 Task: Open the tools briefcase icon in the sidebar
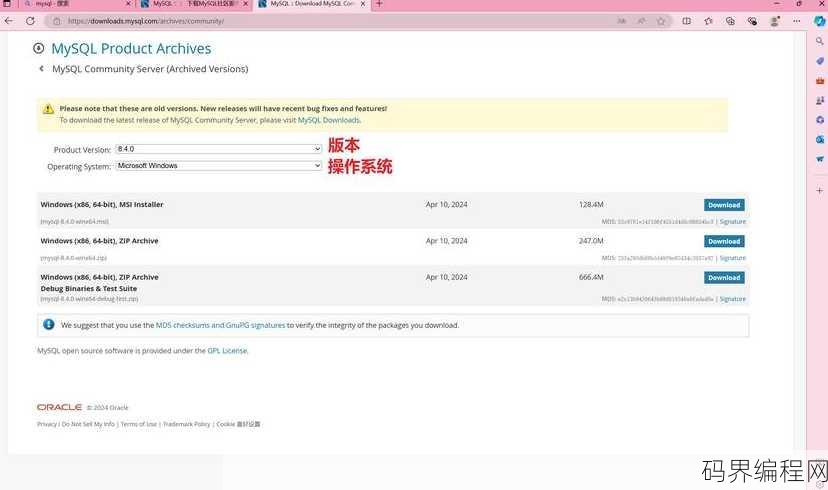click(820, 81)
